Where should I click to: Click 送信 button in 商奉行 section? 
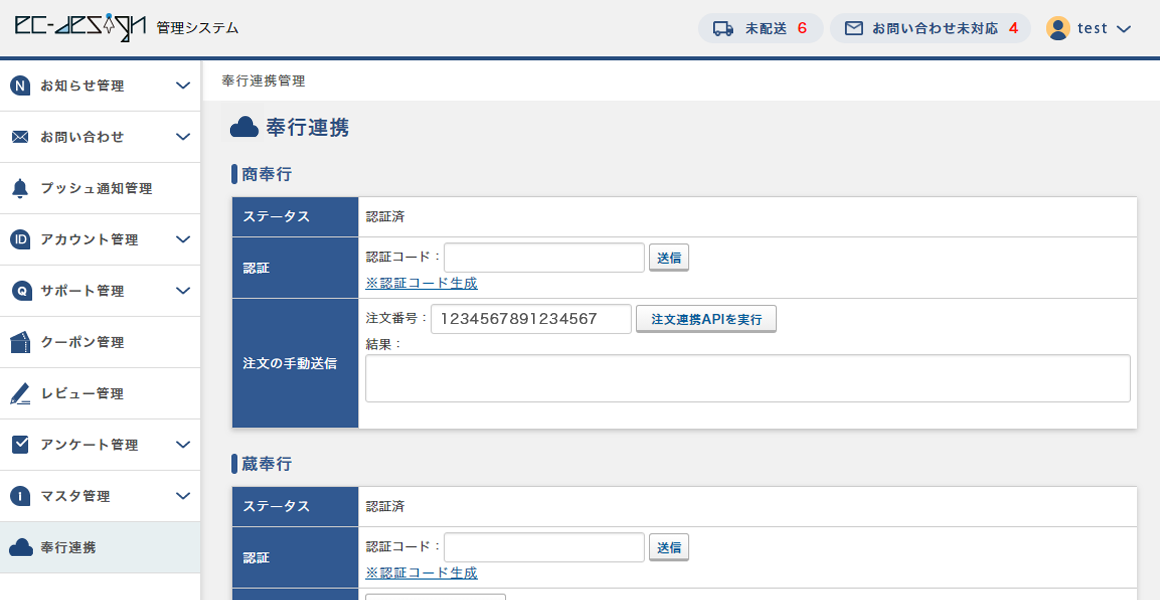(x=669, y=258)
